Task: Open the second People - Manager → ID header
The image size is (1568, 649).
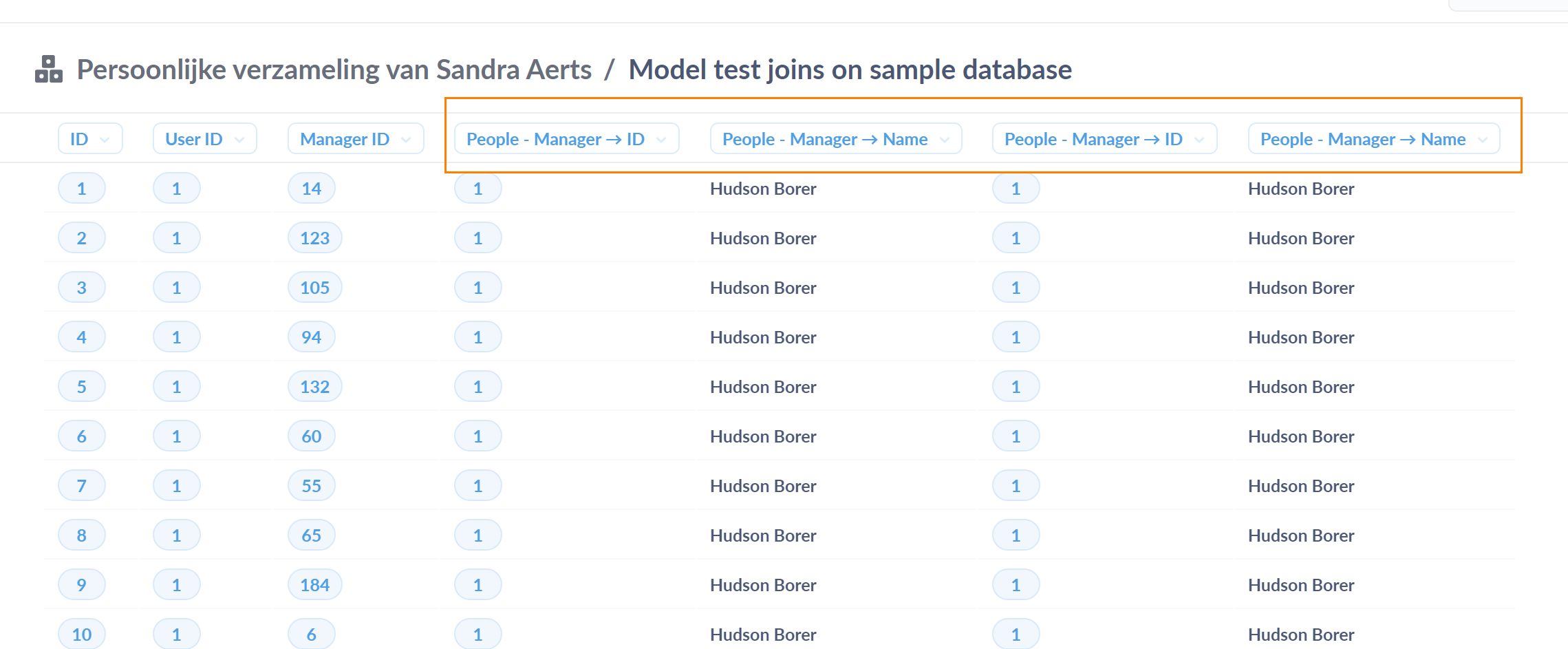Action: tap(1104, 139)
